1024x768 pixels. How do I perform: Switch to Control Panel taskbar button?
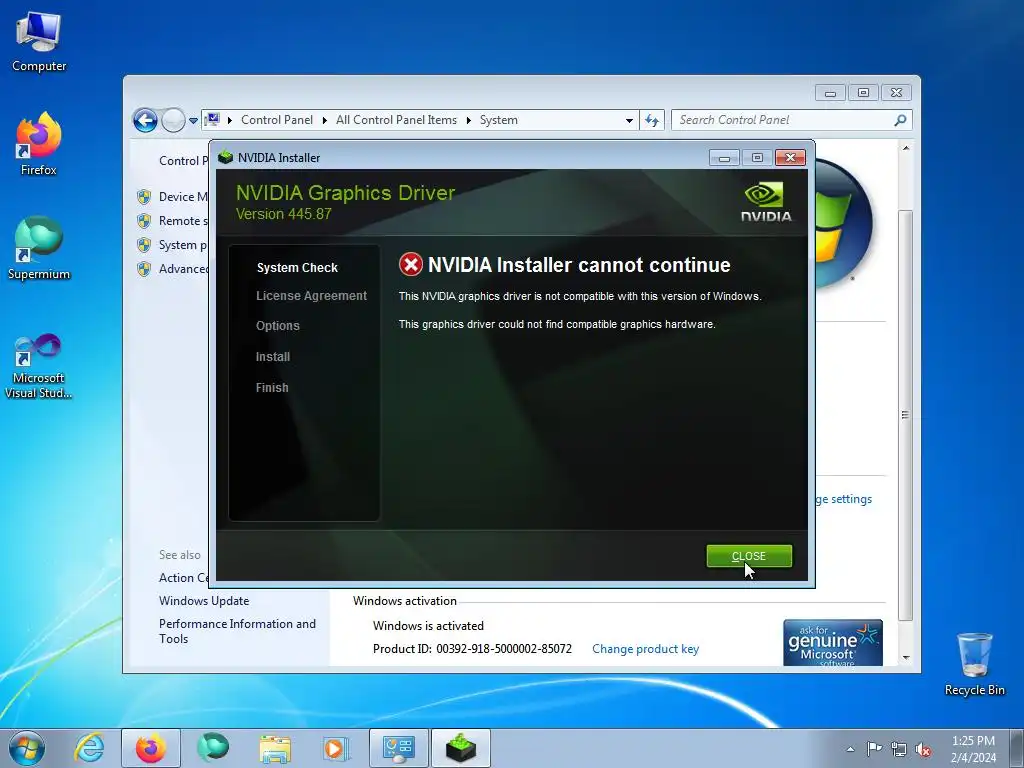click(399, 748)
